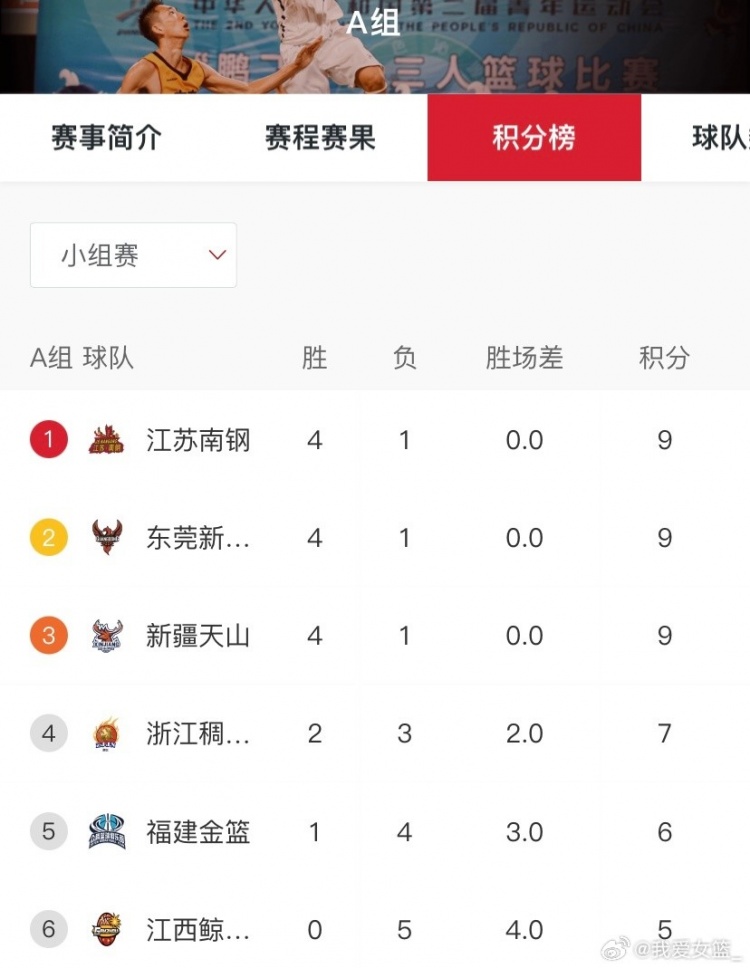This screenshot has width=750, height=968.
Task: Click the yellow rank 2 badge
Action: point(48,538)
